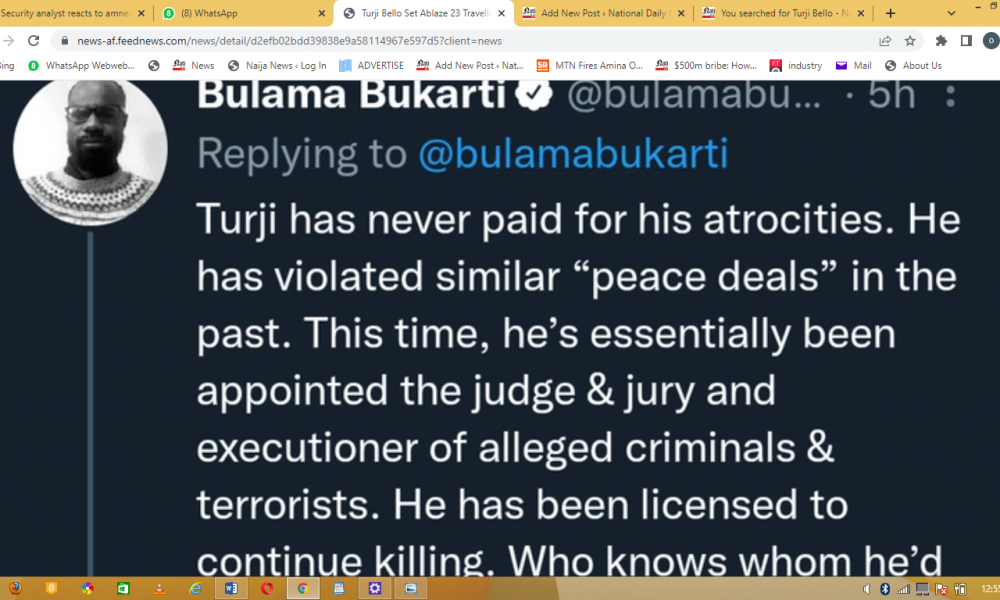Open the Chrome profile avatar
Screen dimensions: 1000x600
point(990,41)
